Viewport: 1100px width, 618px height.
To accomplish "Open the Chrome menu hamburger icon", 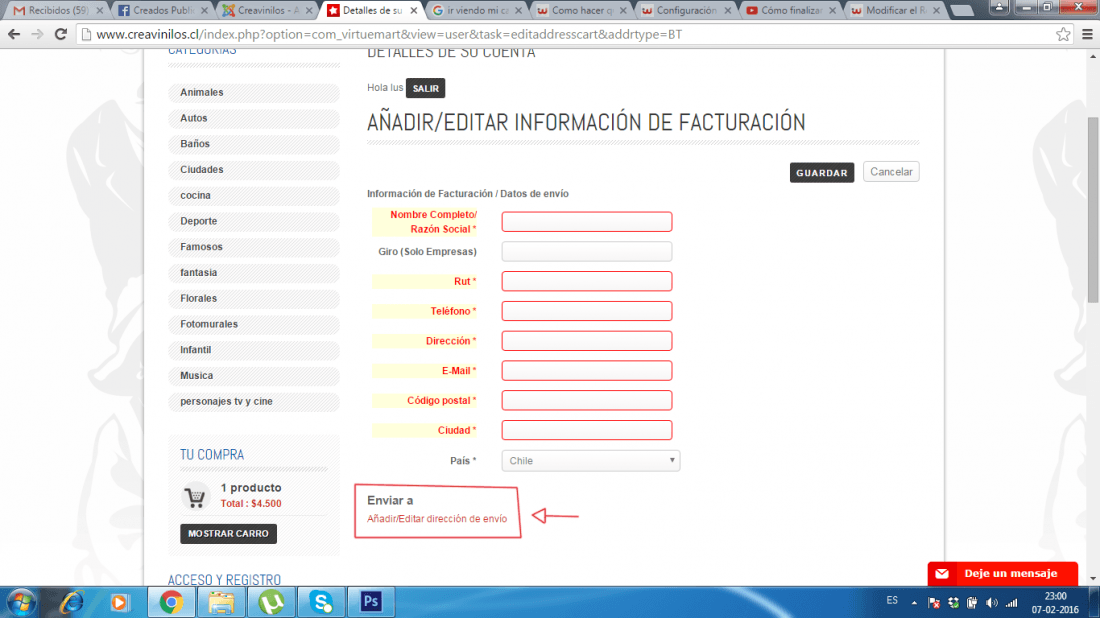I will pos(1087,34).
